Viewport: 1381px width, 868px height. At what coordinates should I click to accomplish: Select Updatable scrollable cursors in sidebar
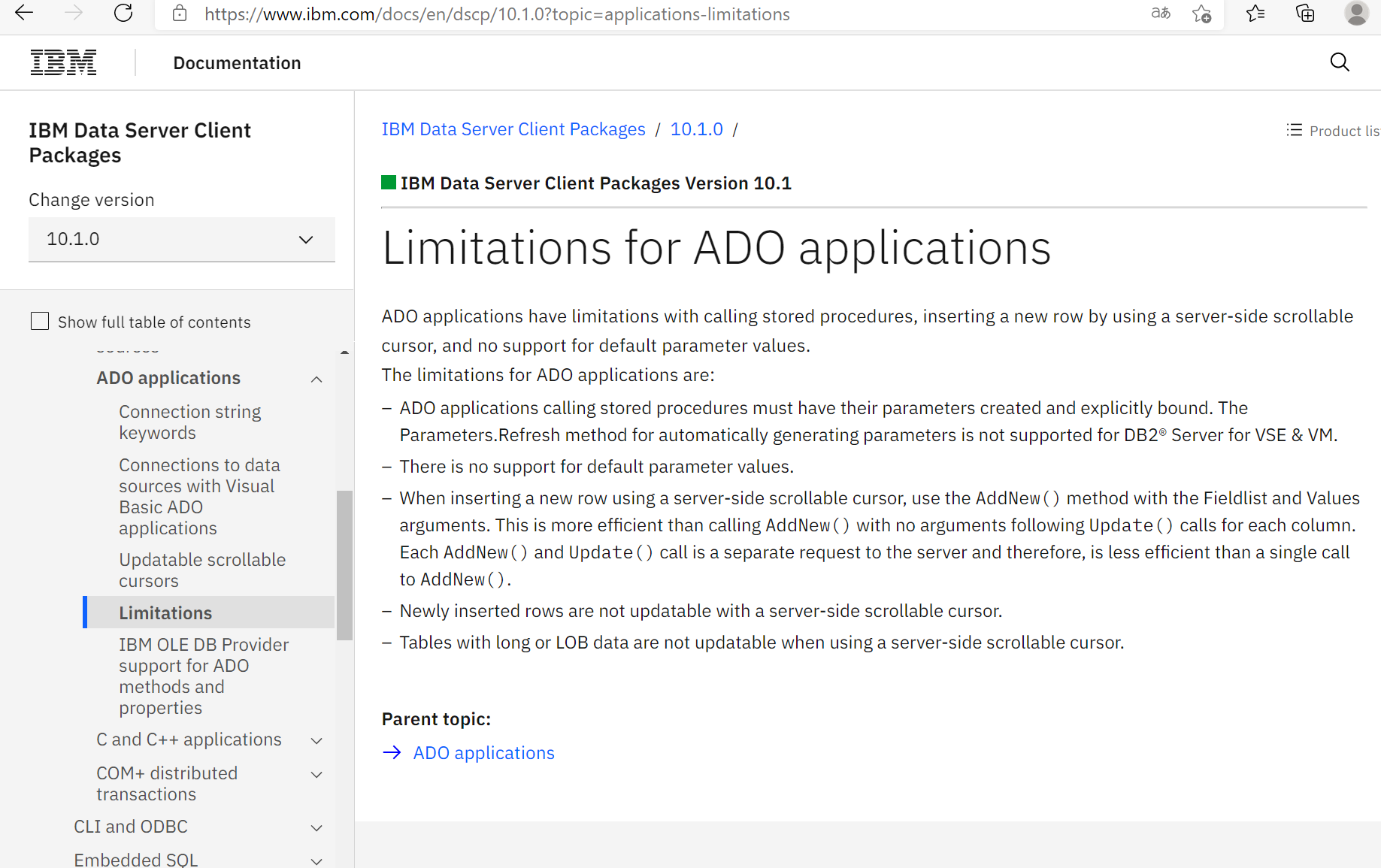click(201, 570)
